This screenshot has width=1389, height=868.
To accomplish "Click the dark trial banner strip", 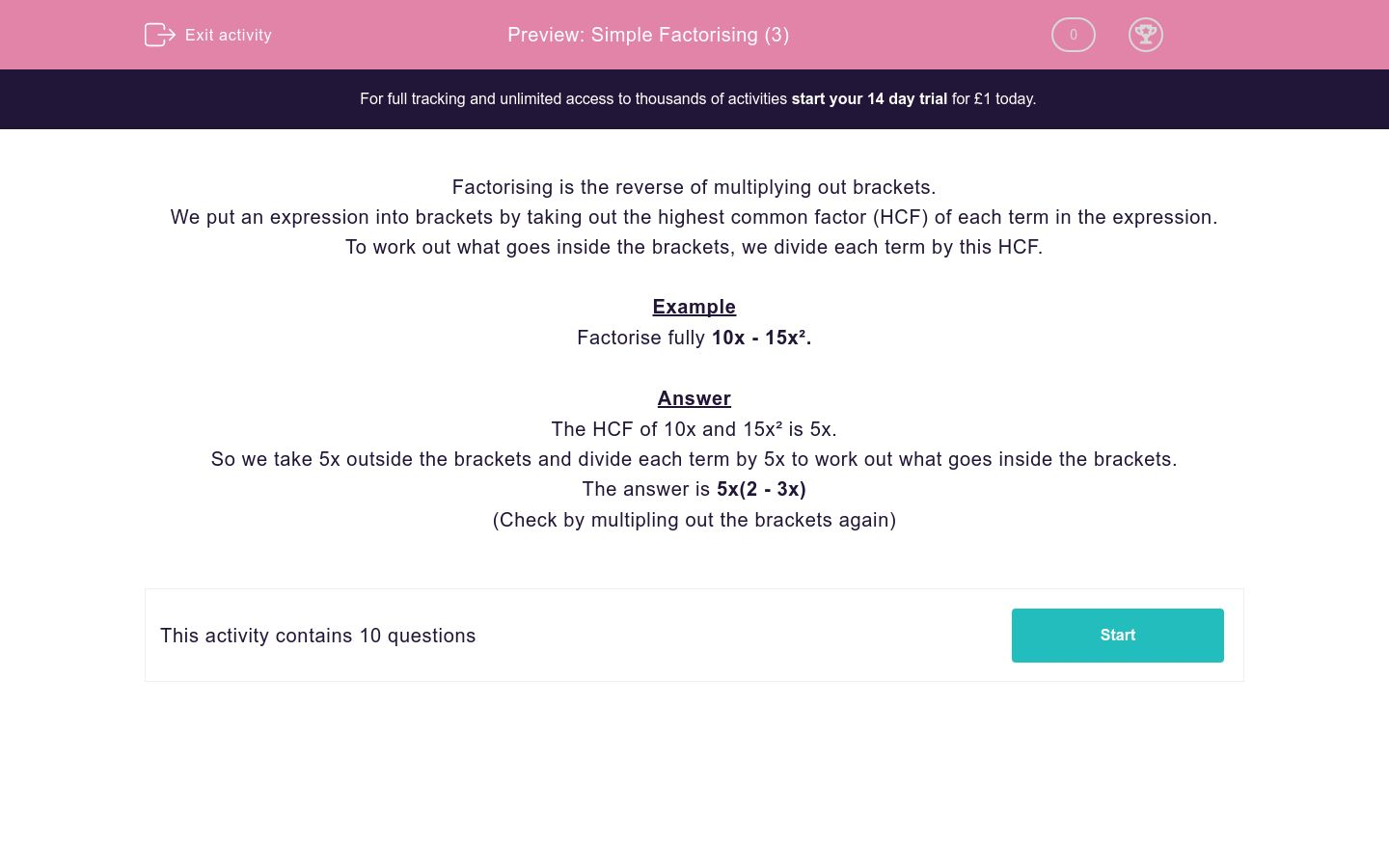I will click(x=694, y=98).
